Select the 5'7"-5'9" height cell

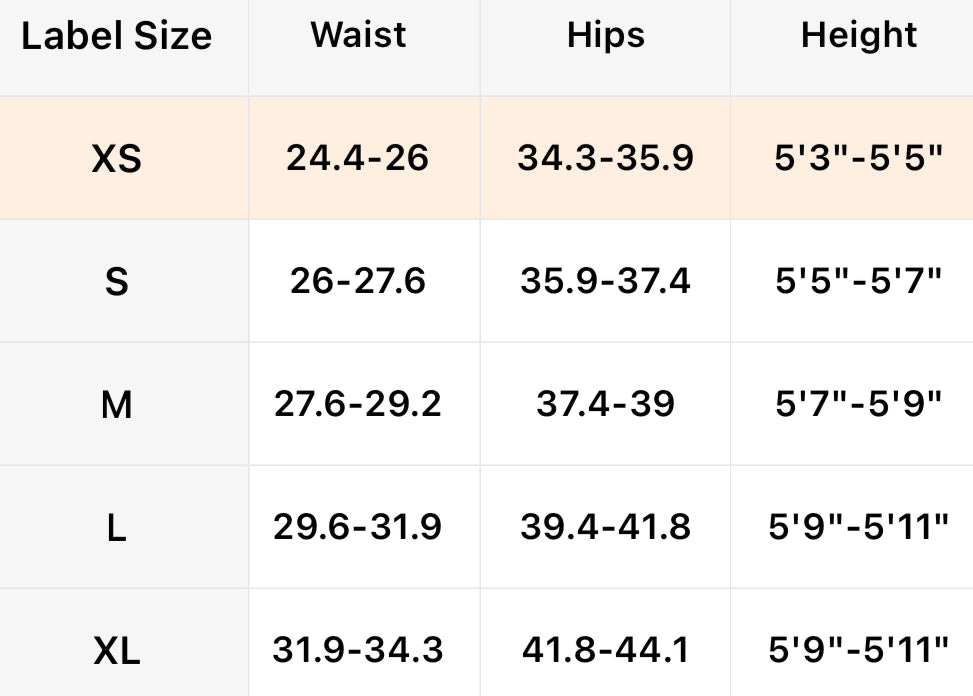pyautogui.click(x=858, y=404)
